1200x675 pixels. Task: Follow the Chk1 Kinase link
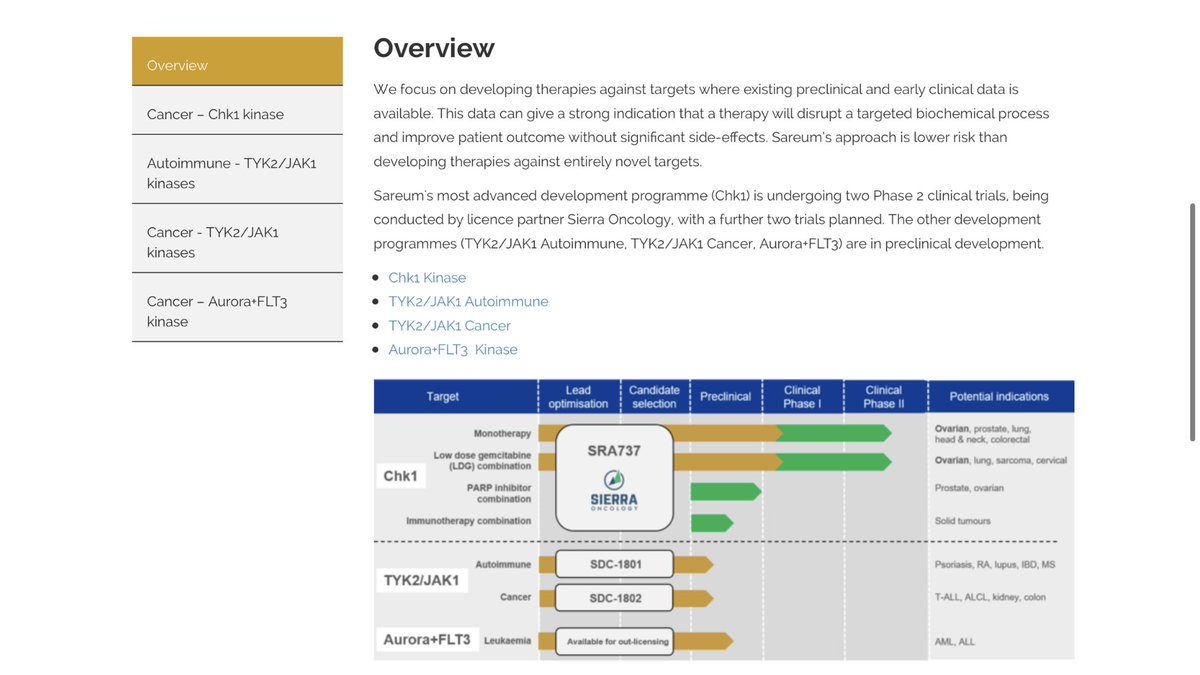427,278
